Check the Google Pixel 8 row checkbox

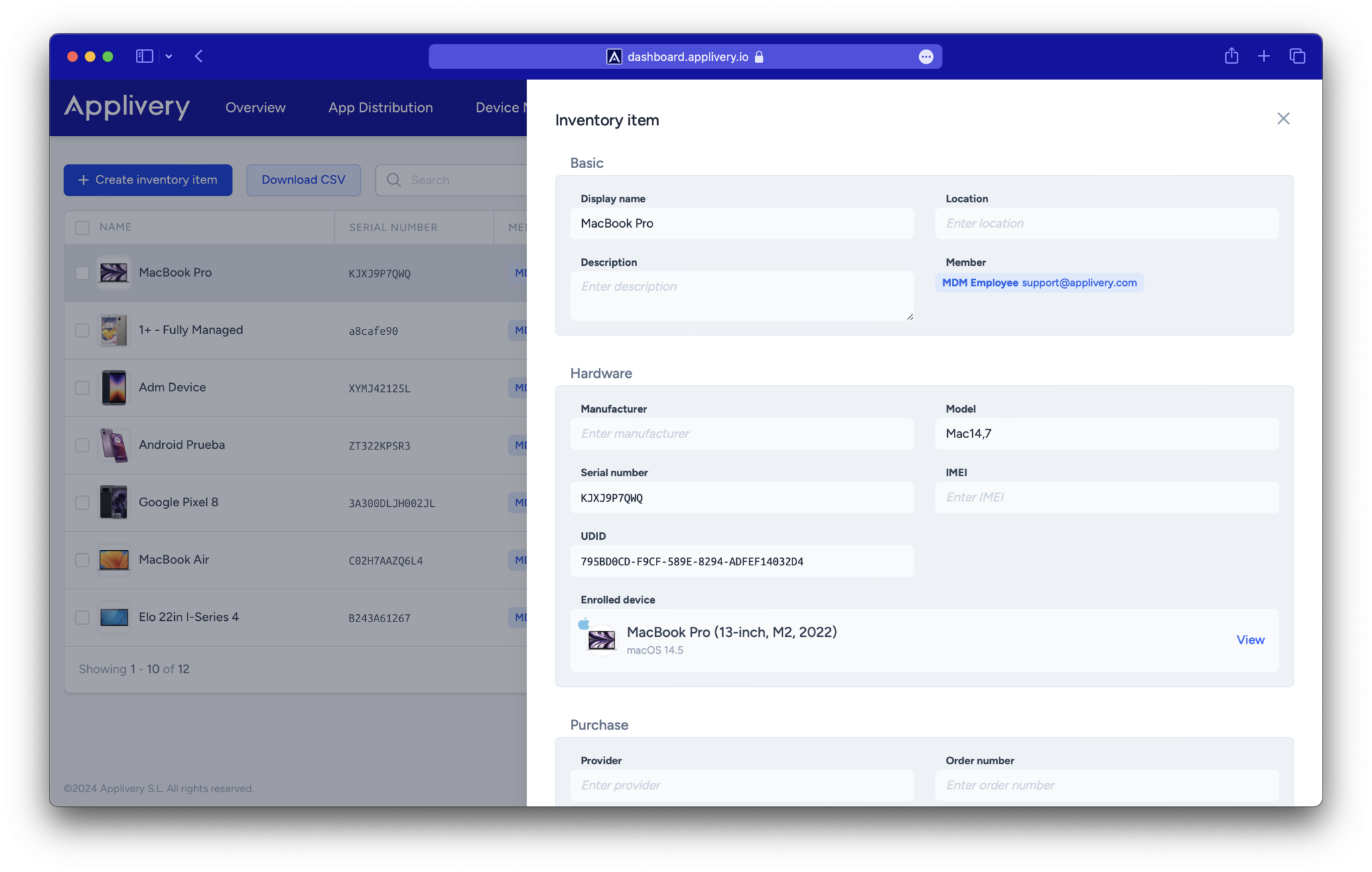[82, 502]
